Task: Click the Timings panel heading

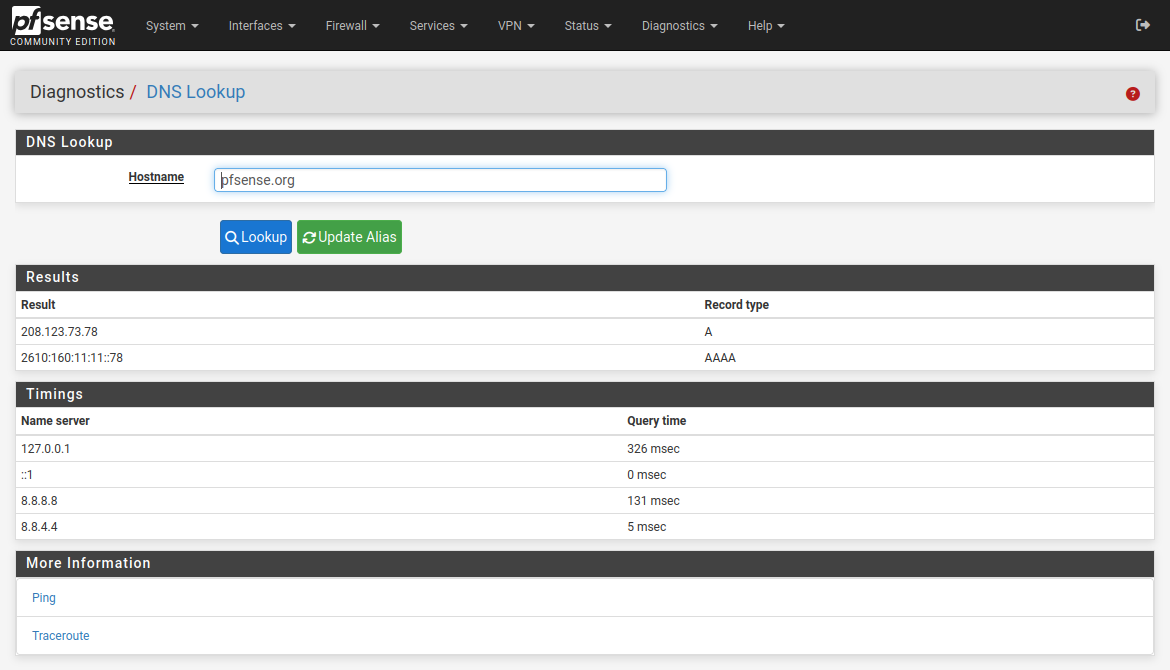Action: click(x=54, y=394)
